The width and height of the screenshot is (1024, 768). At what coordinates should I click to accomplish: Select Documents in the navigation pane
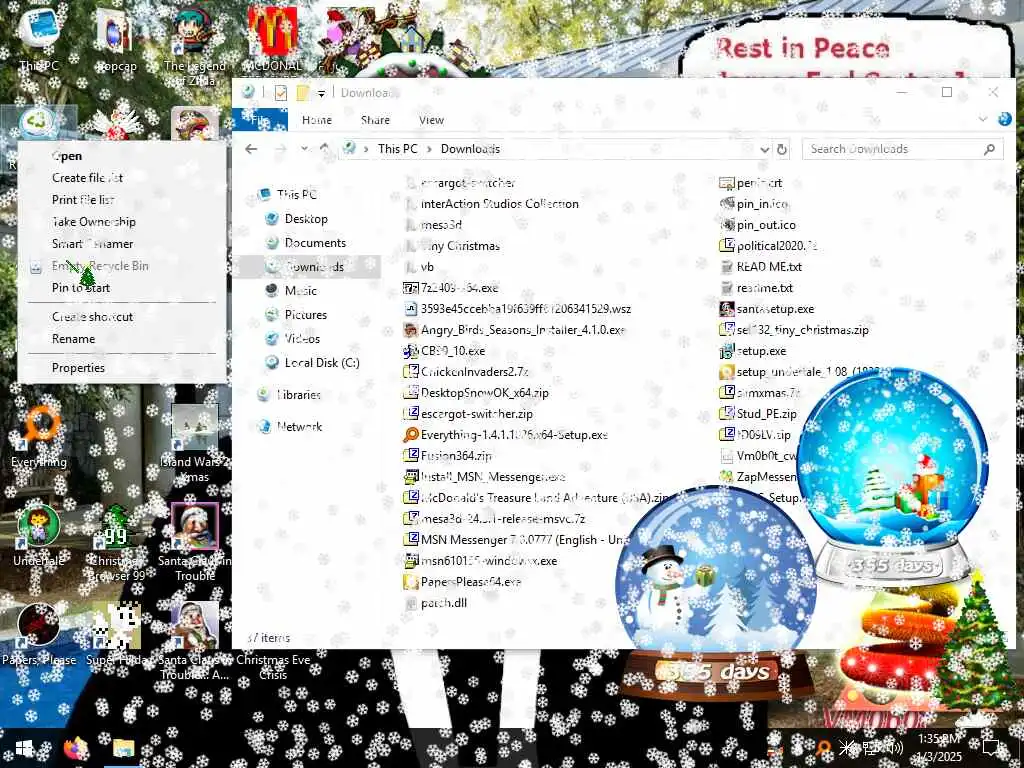point(315,243)
